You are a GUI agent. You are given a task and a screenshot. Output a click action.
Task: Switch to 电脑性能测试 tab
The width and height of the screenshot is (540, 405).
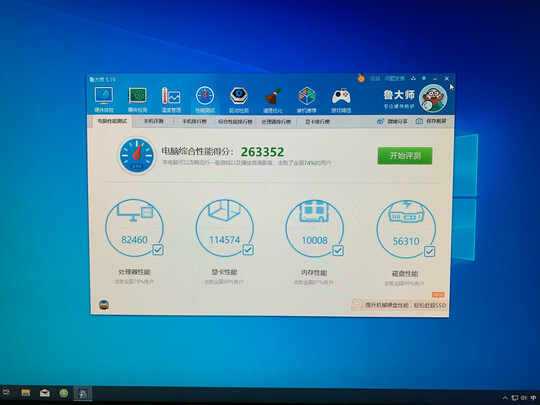(x=112, y=121)
